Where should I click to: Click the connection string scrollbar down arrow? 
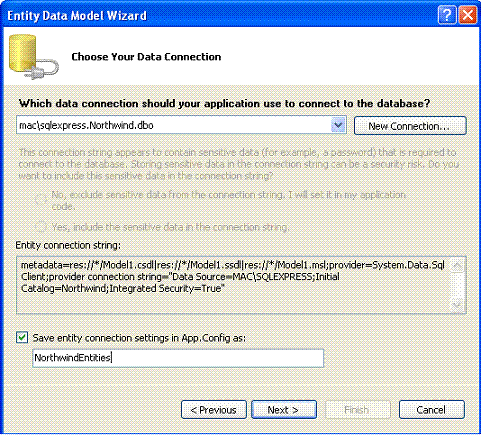point(457,305)
